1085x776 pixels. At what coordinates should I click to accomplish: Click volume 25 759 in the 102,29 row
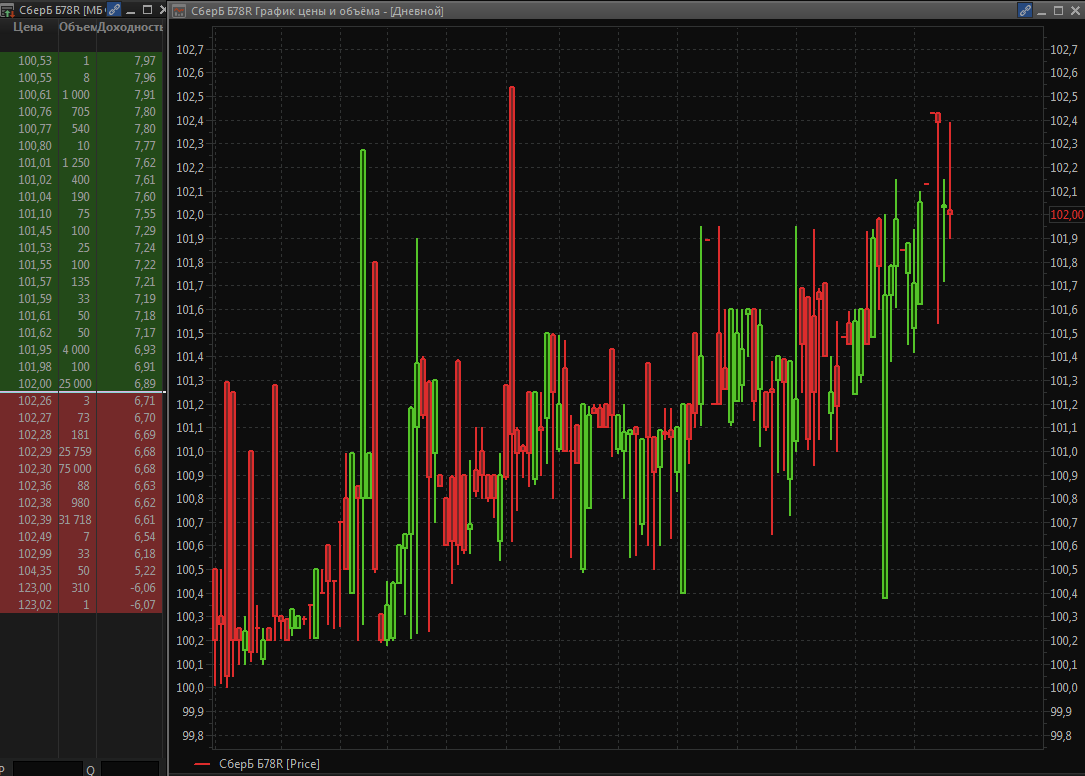tap(75, 451)
